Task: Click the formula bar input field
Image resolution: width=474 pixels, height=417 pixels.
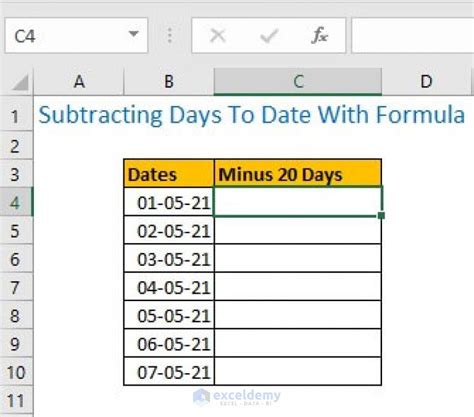Action: point(413,35)
